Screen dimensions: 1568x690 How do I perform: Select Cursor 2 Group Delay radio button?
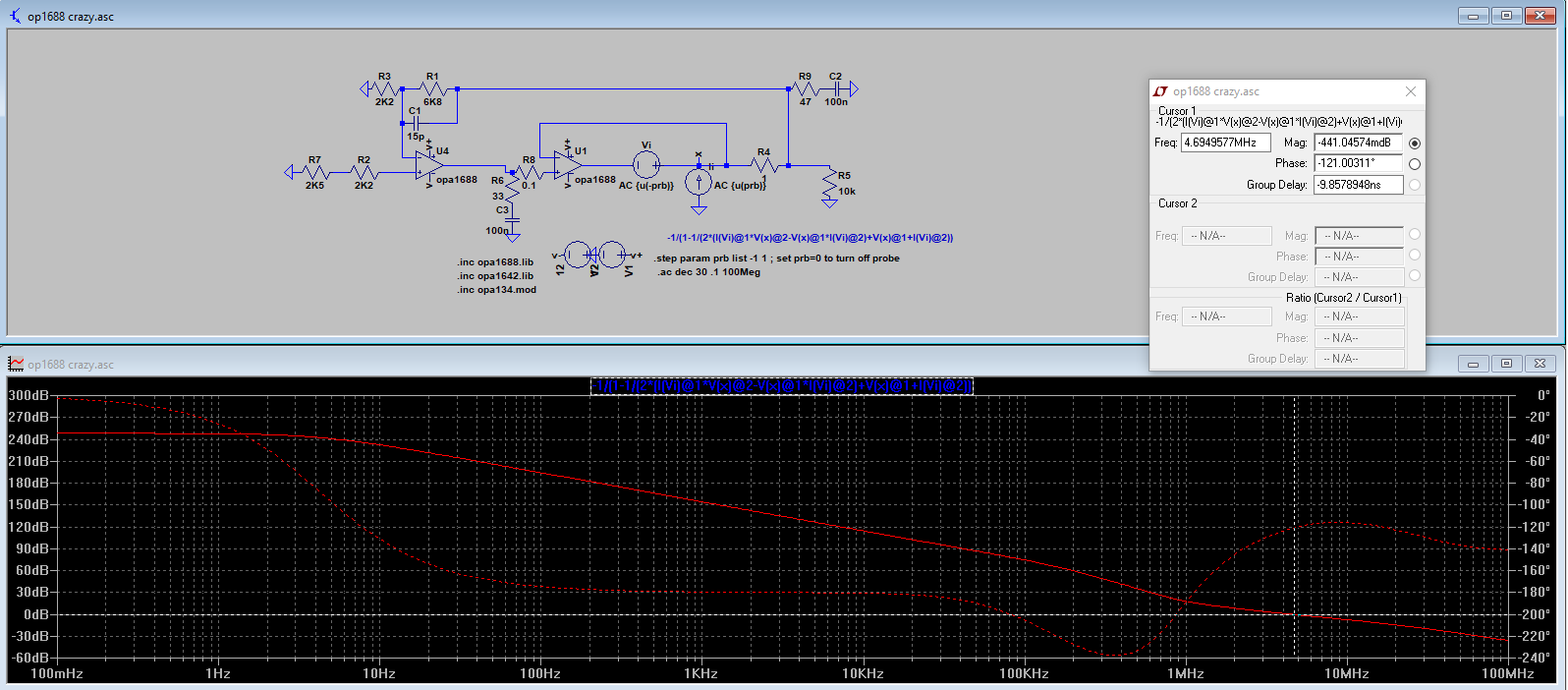tap(1415, 276)
